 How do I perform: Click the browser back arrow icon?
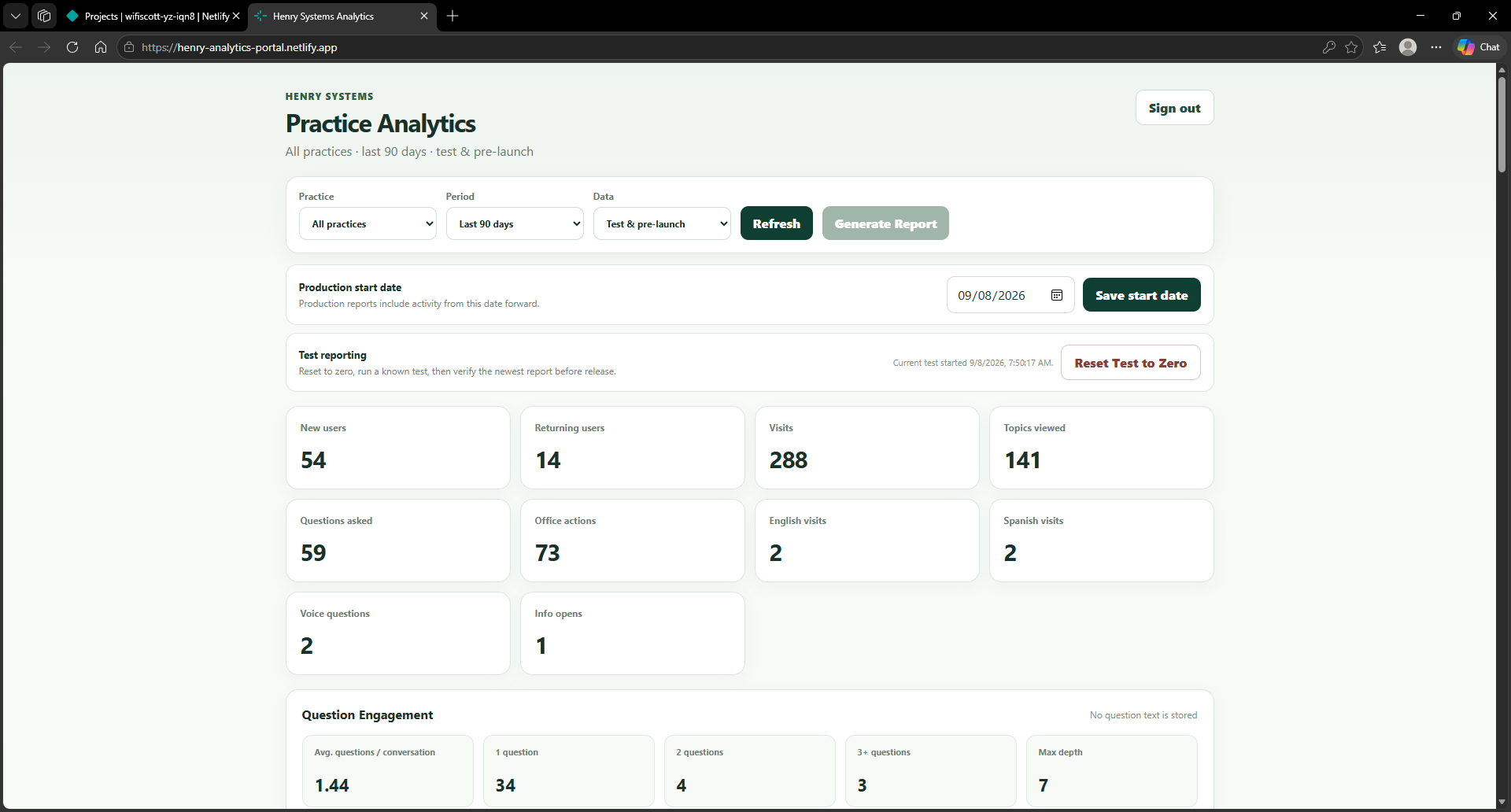click(16, 47)
